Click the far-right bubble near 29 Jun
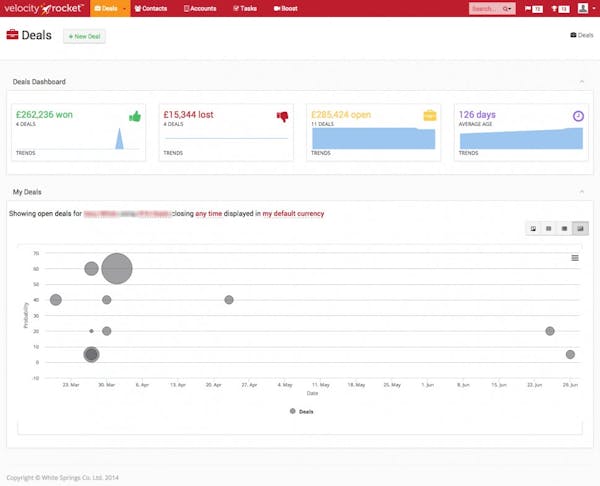600x486 pixels. (570, 354)
